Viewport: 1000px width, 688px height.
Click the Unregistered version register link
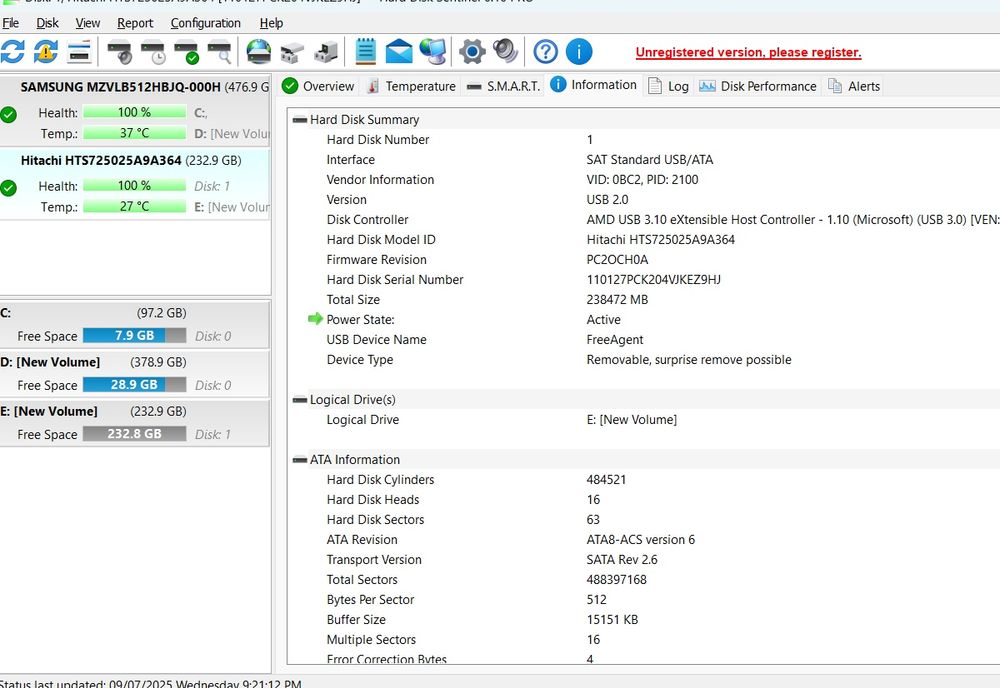pos(748,52)
